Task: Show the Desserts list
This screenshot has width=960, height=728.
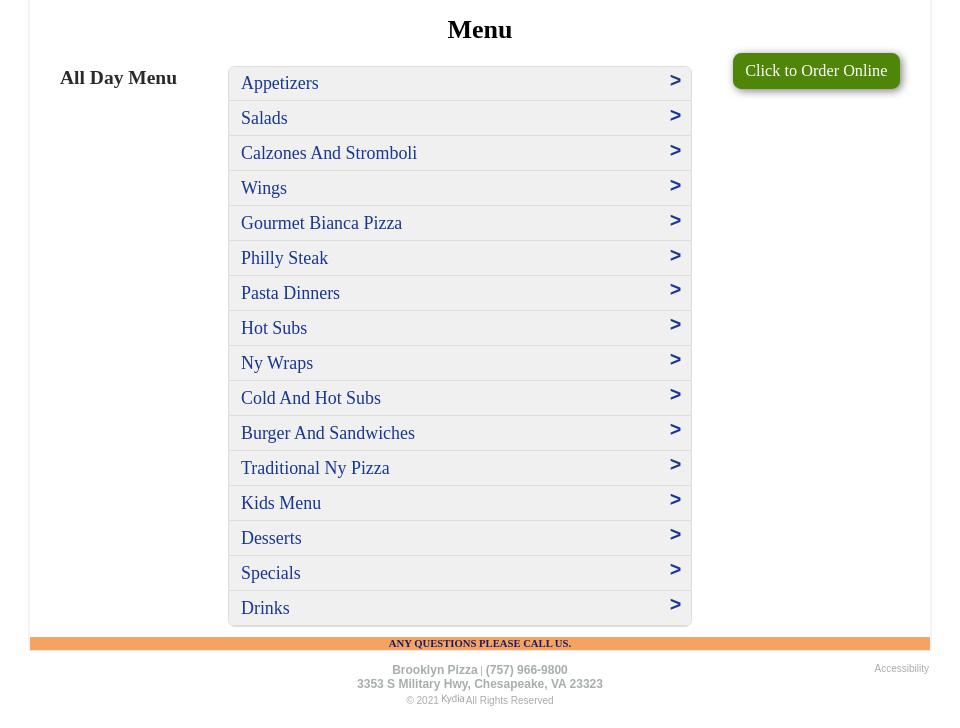Action: (x=271, y=538)
